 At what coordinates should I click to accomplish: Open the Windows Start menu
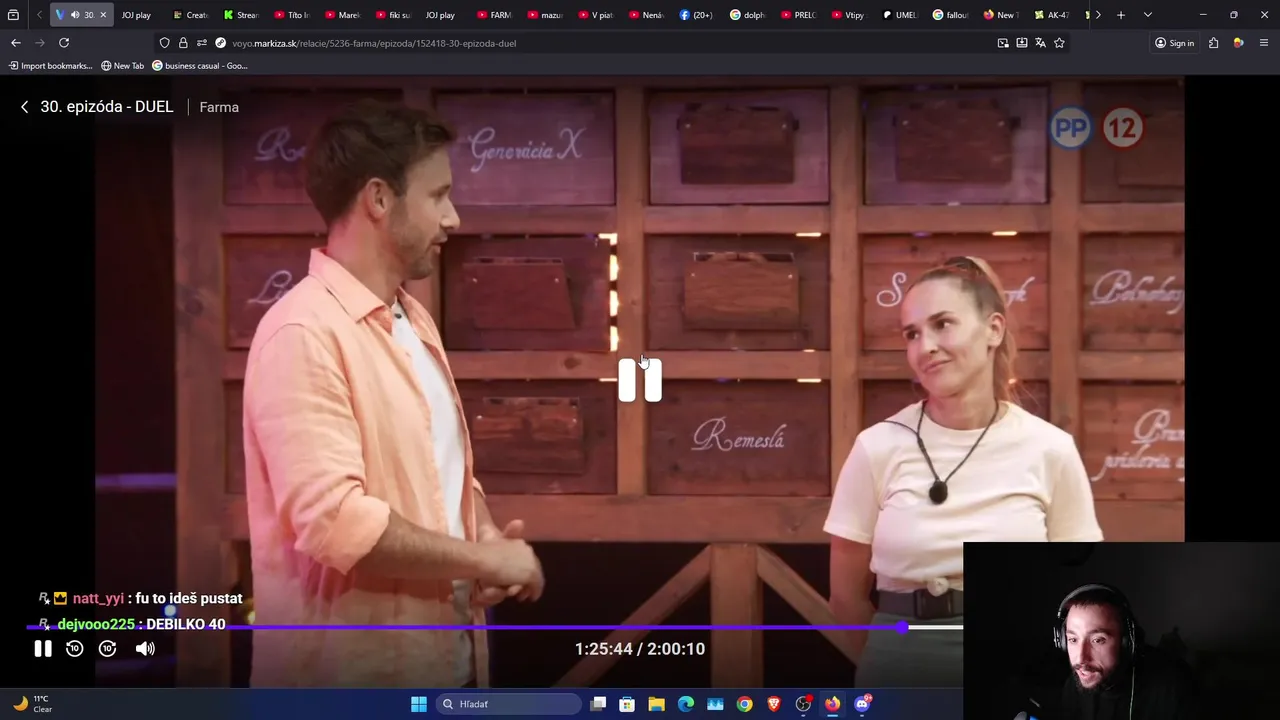pyautogui.click(x=419, y=704)
